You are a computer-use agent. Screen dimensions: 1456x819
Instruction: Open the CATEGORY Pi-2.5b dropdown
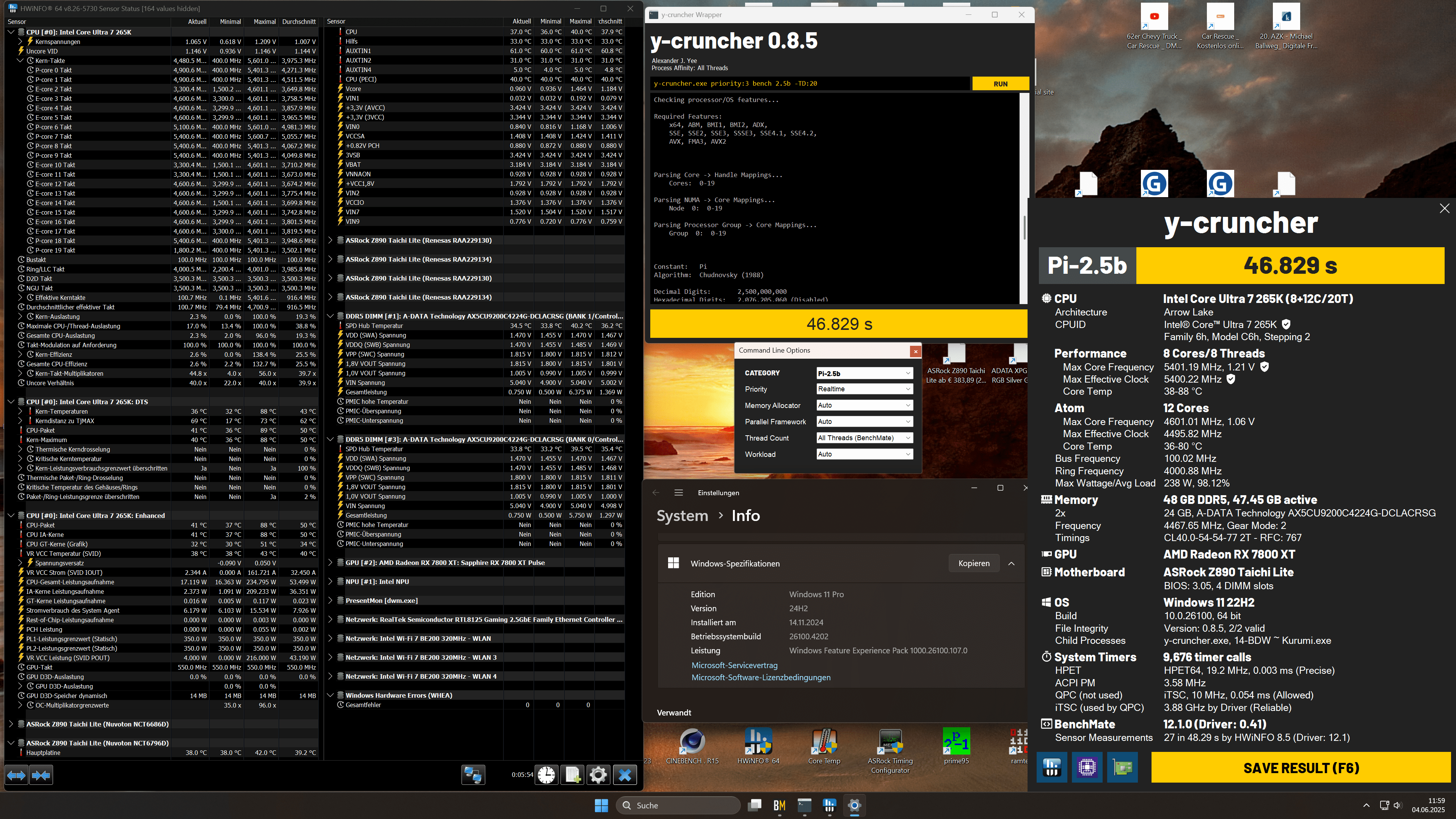(864, 373)
